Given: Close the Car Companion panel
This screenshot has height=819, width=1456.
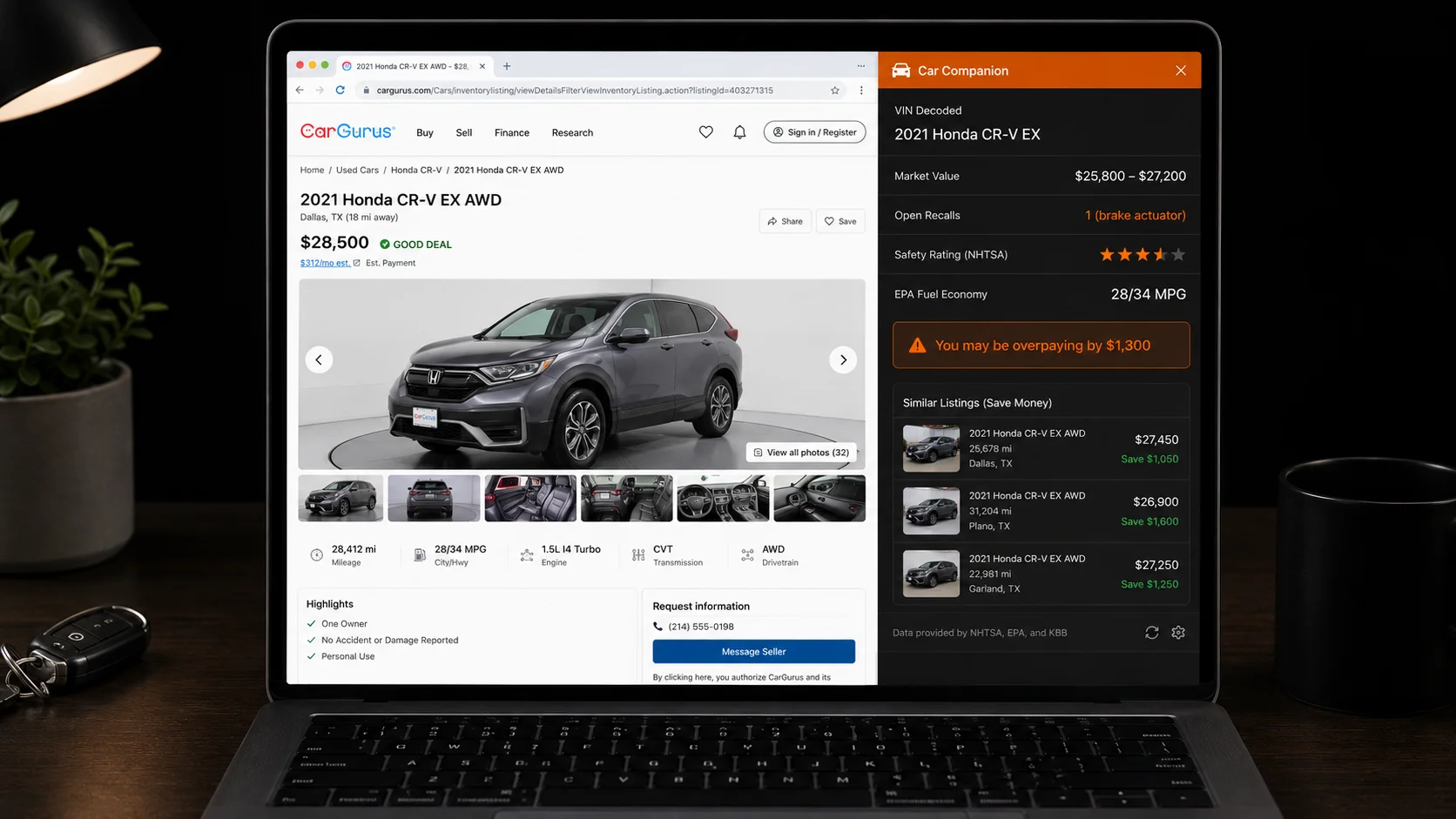Looking at the screenshot, I should (x=1181, y=70).
